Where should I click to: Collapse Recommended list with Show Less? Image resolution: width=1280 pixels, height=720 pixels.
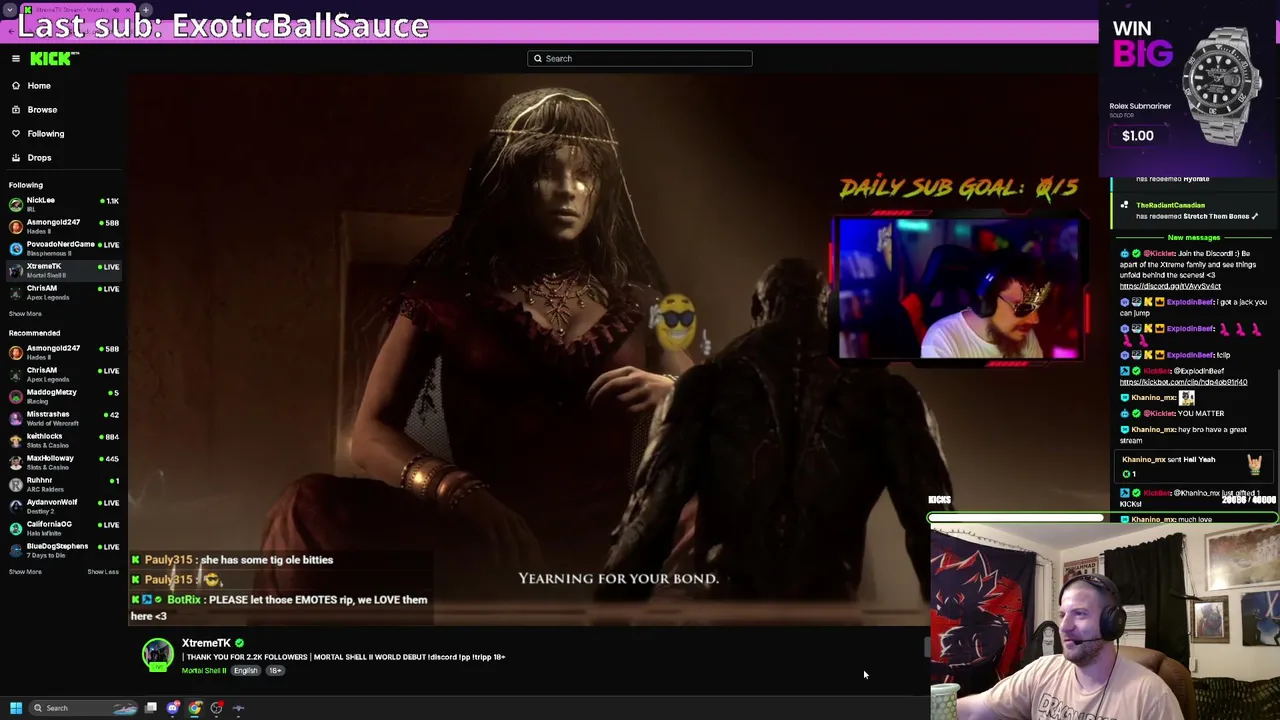103,572
